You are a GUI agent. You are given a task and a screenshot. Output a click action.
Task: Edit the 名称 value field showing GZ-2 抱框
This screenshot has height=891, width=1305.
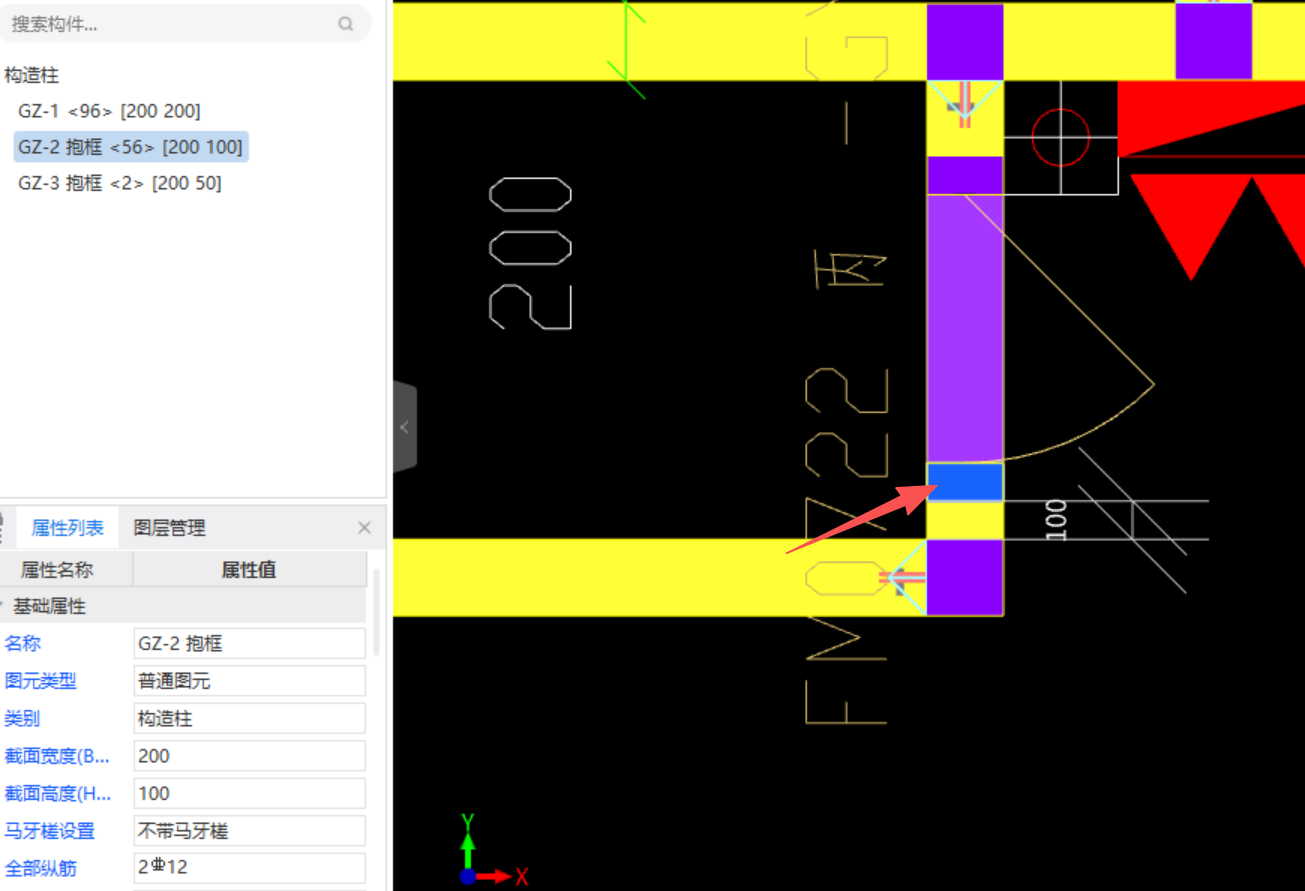[x=249, y=643]
